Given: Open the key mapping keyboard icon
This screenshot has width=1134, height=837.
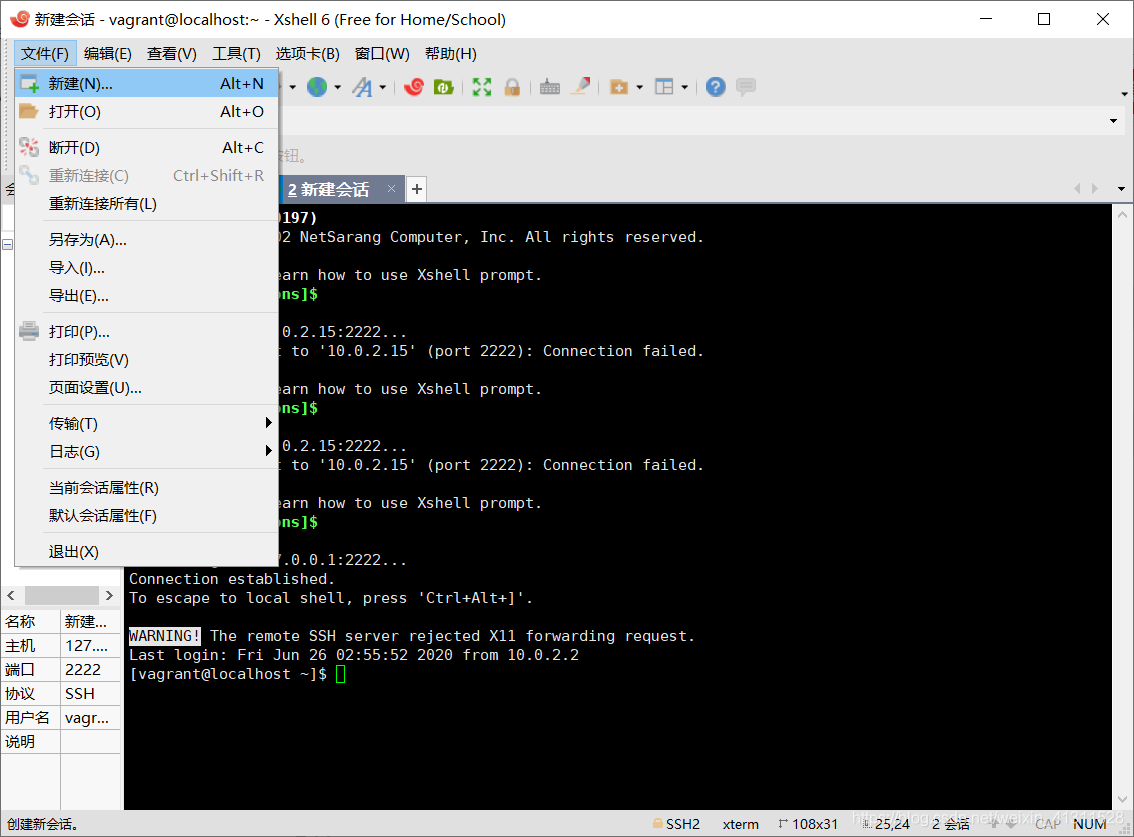Looking at the screenshot, I should click(x=550, y=87).
